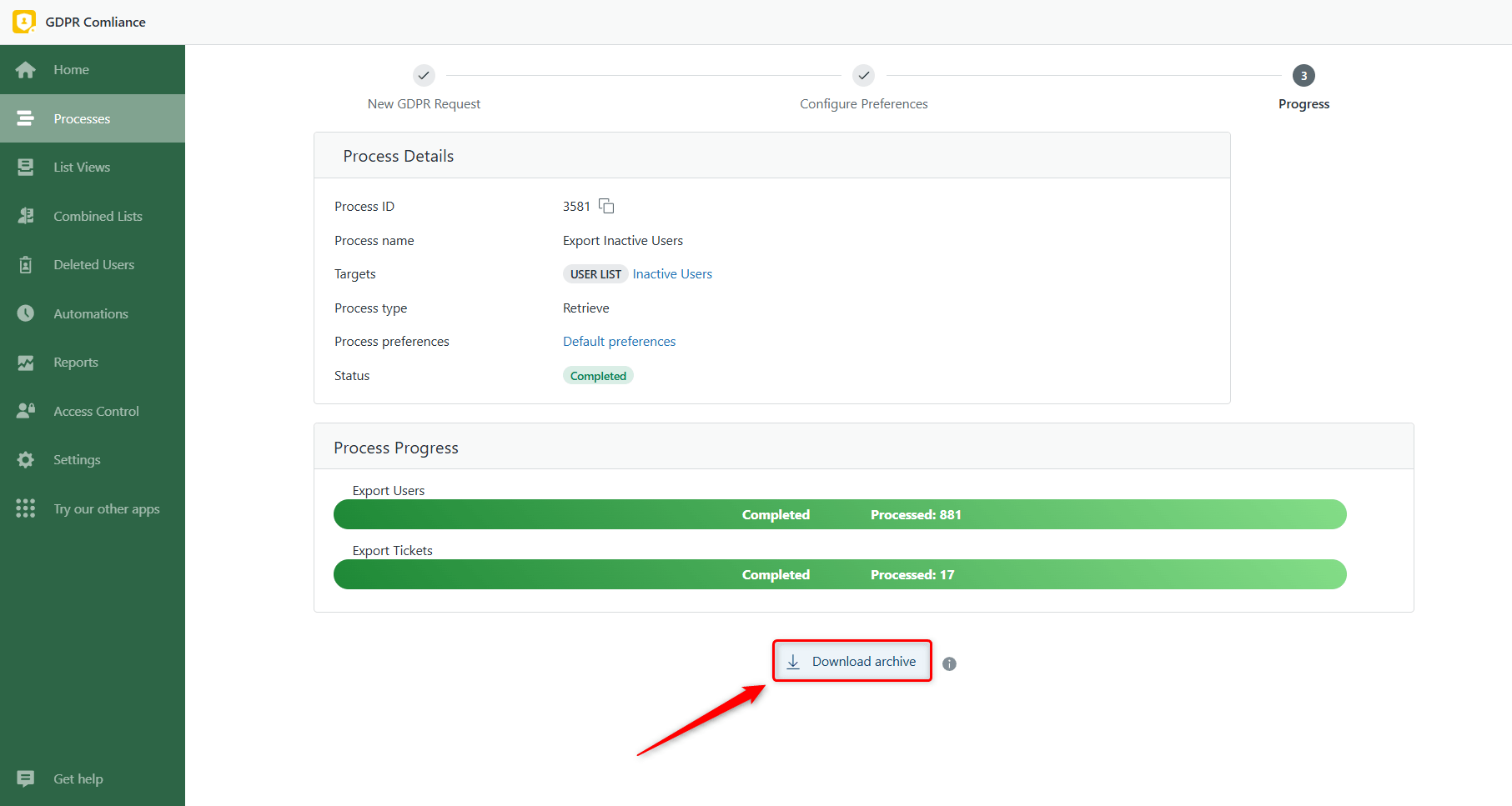This screenshot has height=806, width=1512.
Task: Click the Reports chart icon
Action: (x=26, y=363)
